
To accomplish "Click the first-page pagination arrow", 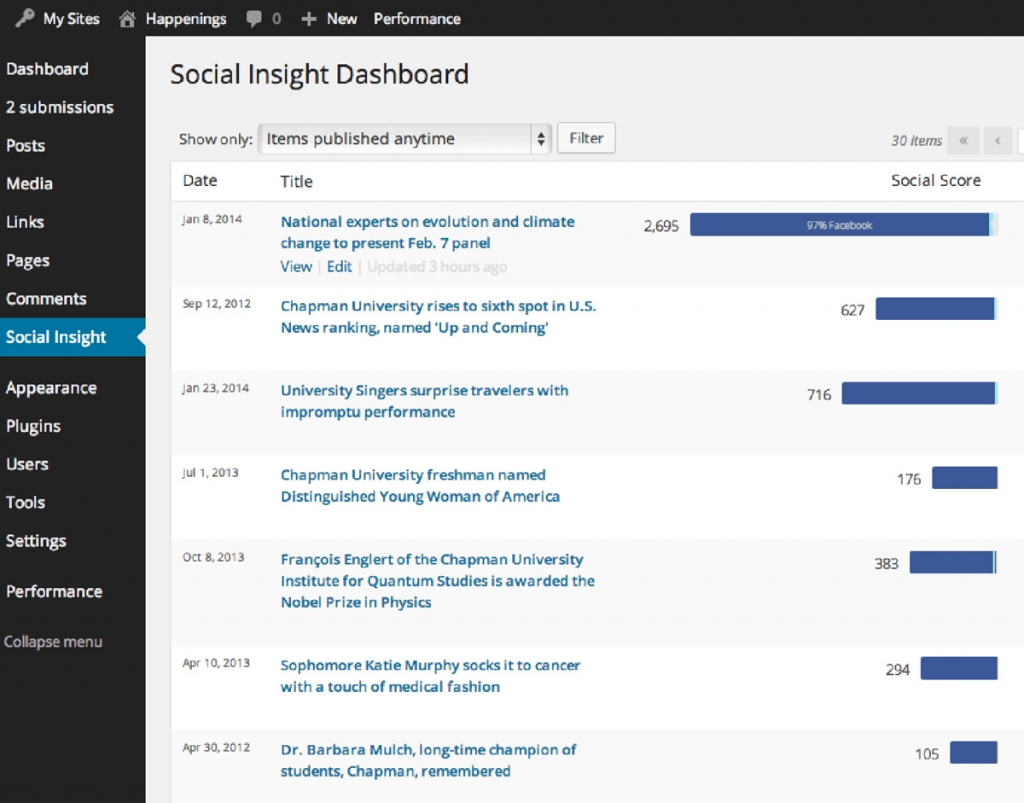I will (963, 141).
